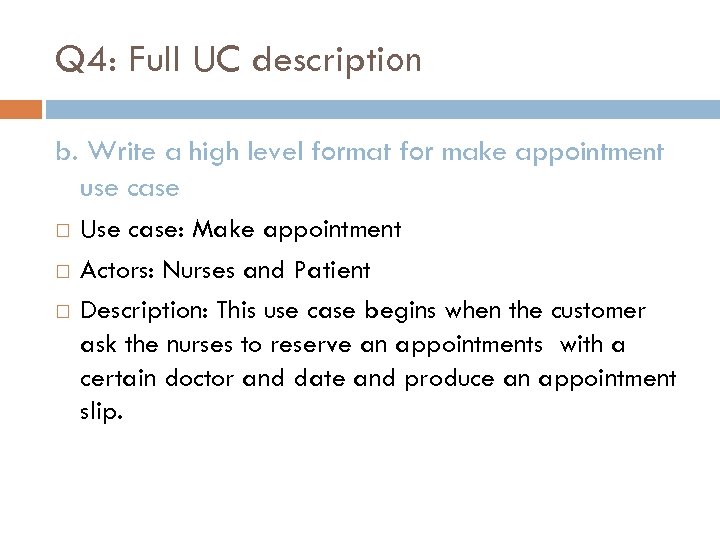Click the "use case" continuation line under item b
The height and width of the screenshot is (540, 720).
click(129, 187)
